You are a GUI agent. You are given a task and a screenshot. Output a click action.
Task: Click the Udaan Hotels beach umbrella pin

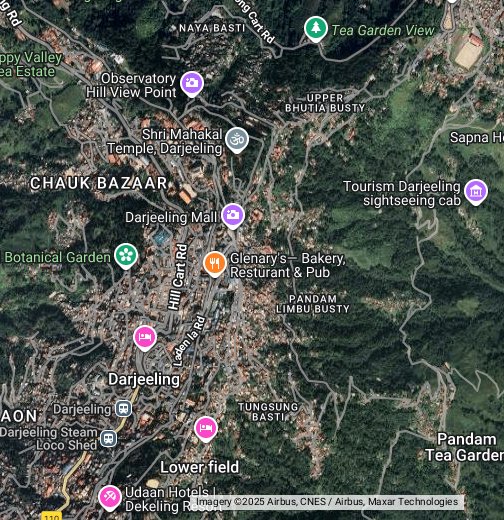110,498
